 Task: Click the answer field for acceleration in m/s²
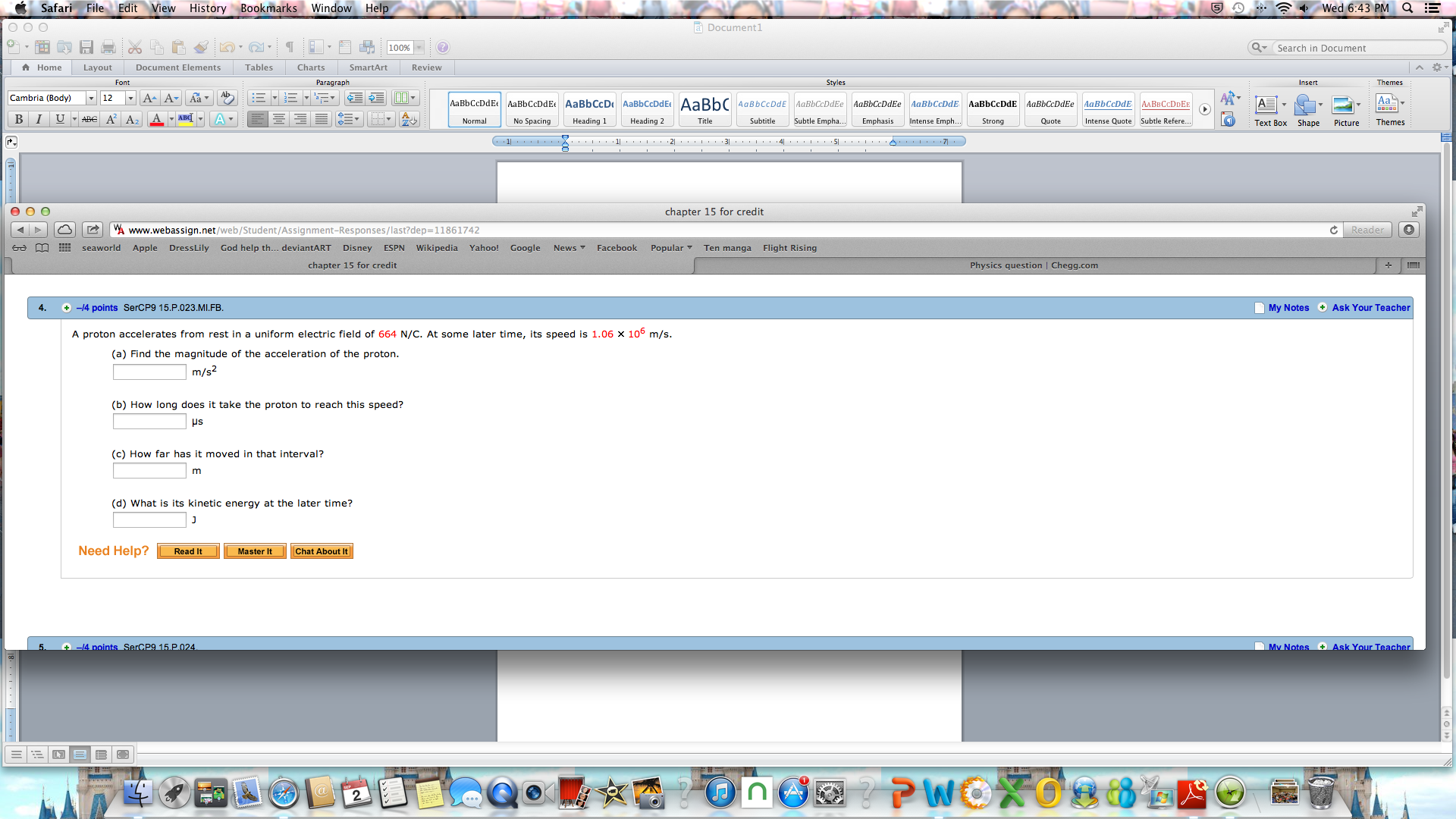(149, 372)
